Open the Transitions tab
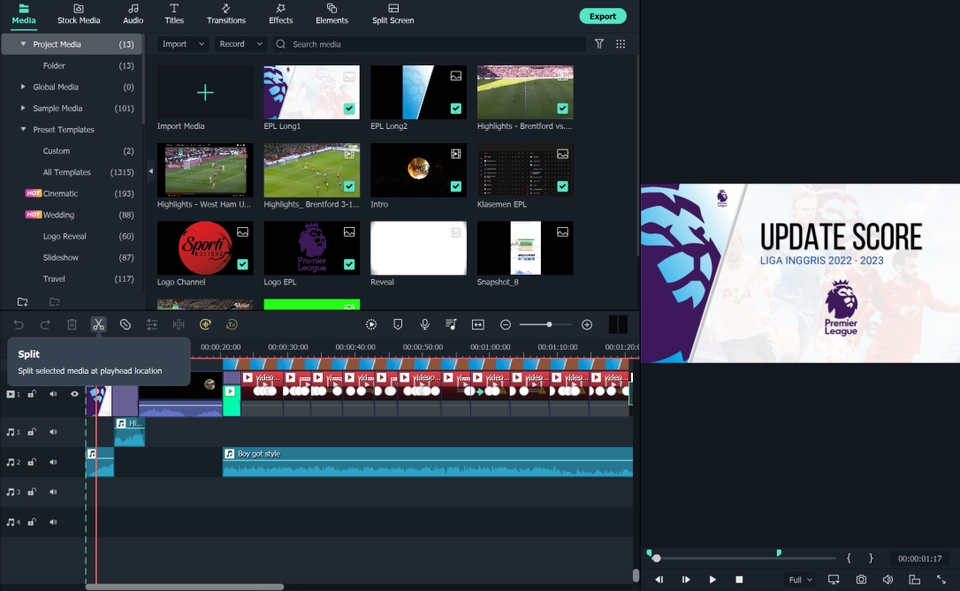Image resolution: width=960 pixels, height=591 pixels. click(226, 14)
